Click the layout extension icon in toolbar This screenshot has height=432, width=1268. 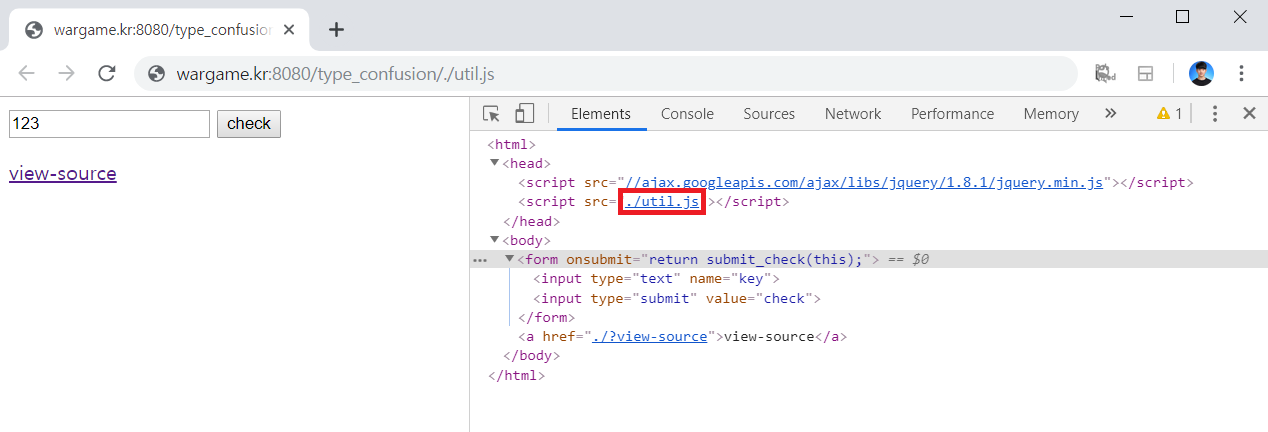pyautogui.click(x=1146, y=73)
